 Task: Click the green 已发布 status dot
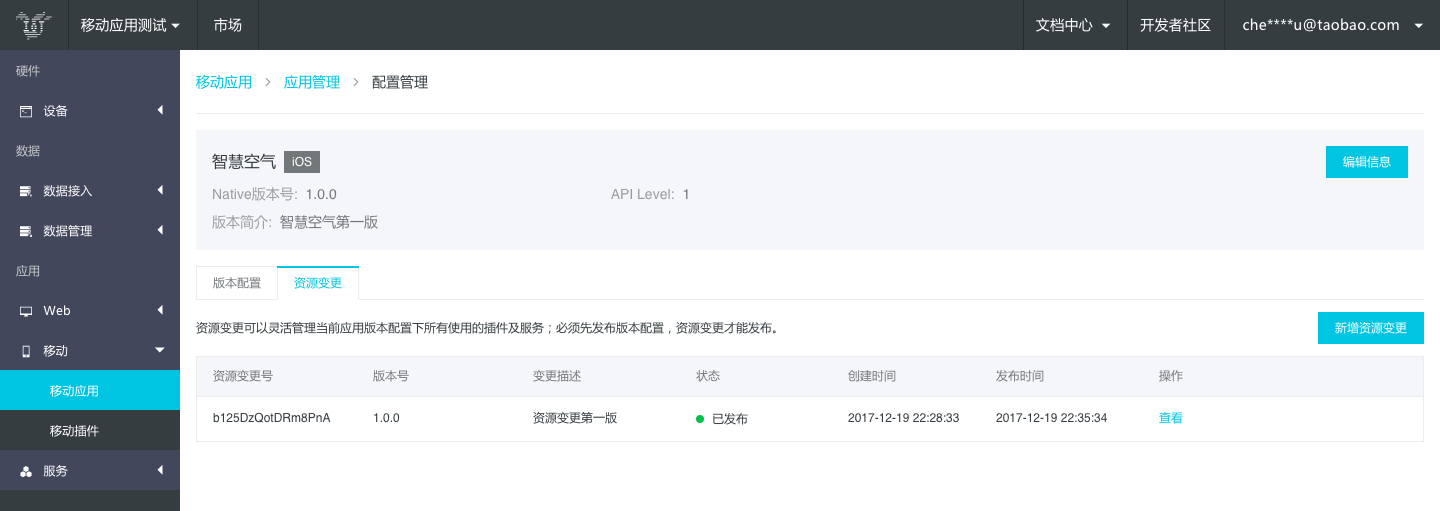click(700, 418)
